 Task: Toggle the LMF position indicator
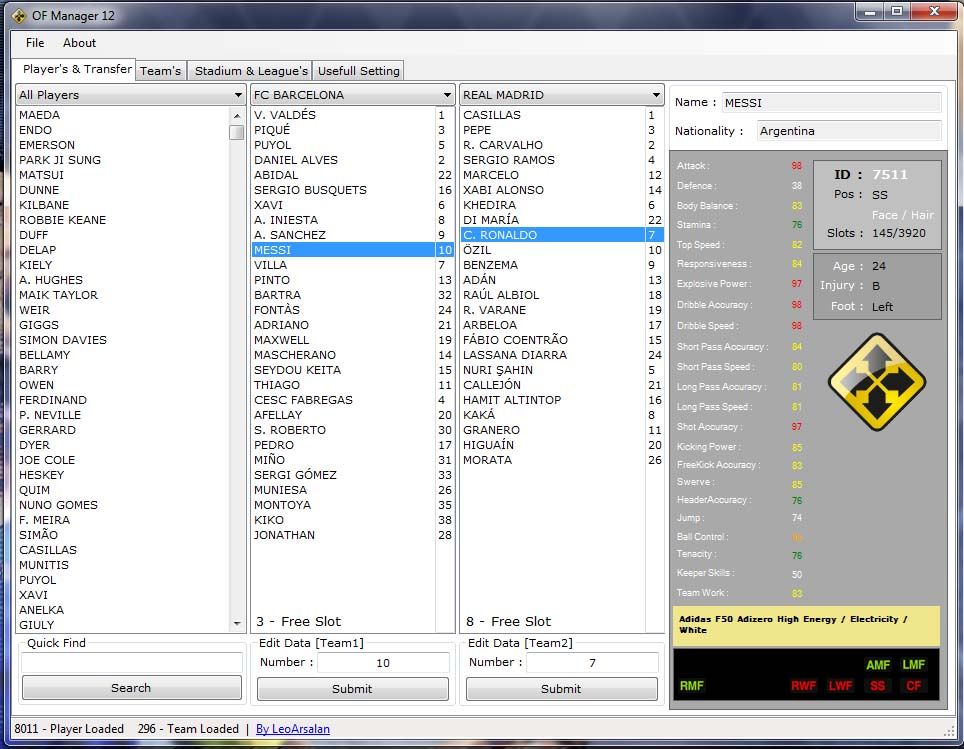(x=913, y=665)
